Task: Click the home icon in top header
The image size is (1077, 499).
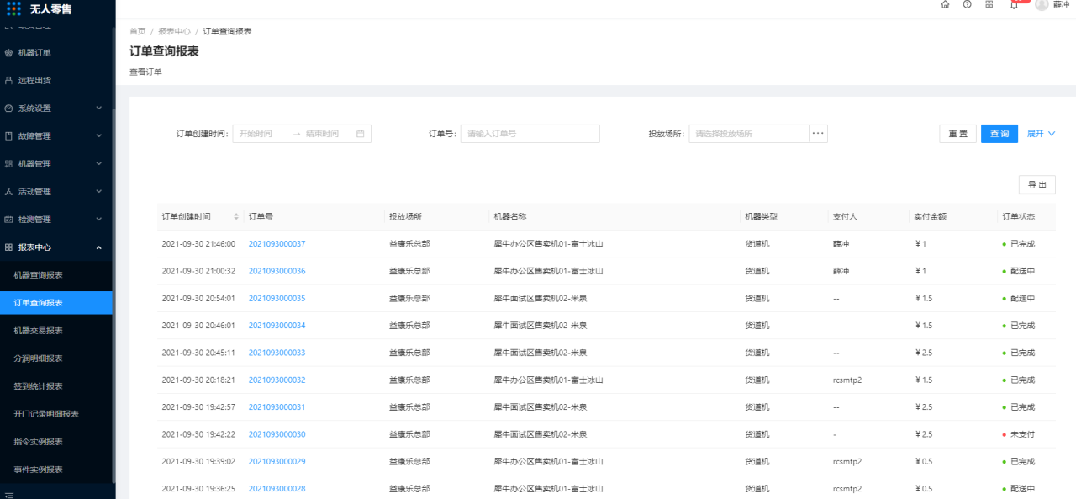Action: click(945, 4)
